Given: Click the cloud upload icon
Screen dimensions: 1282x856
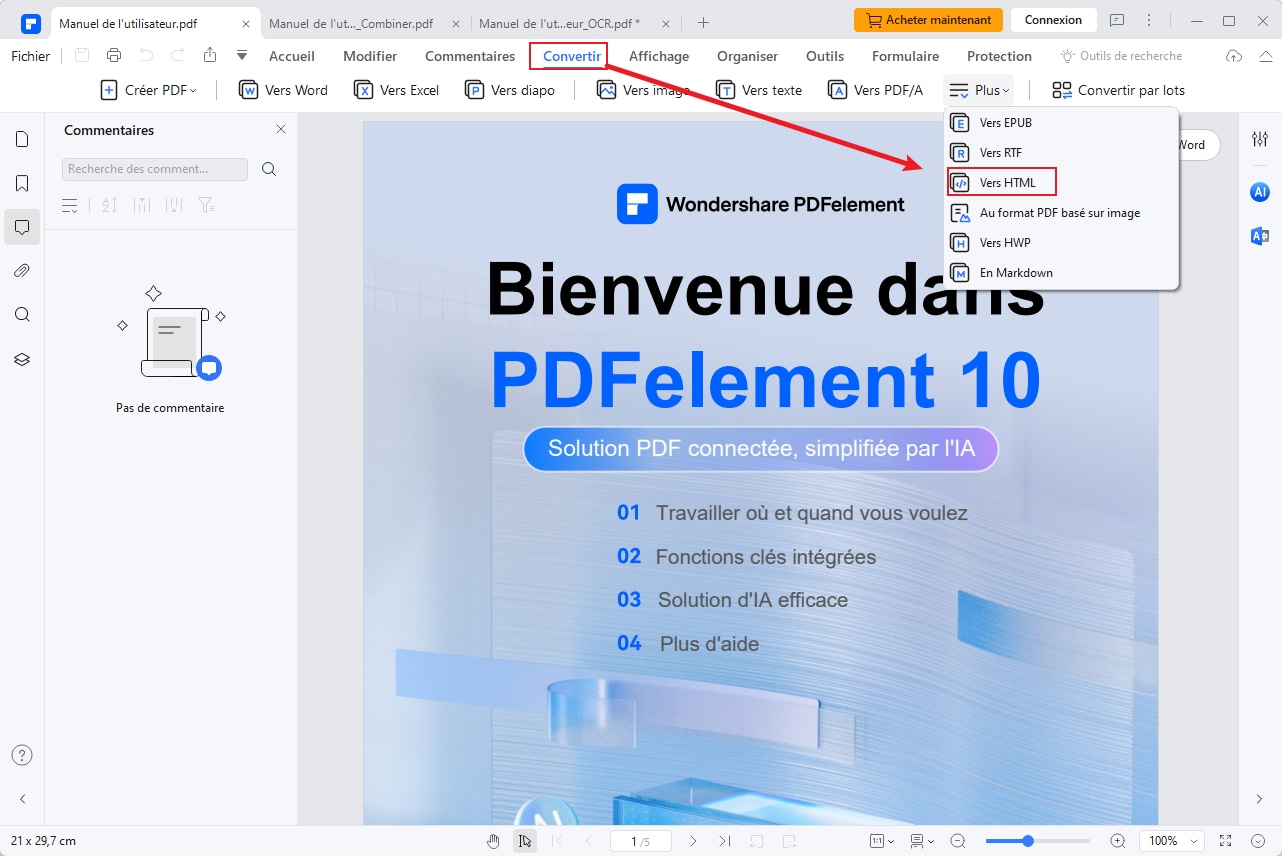Looking at the screenshot, I should click(x=1234, y=56).
